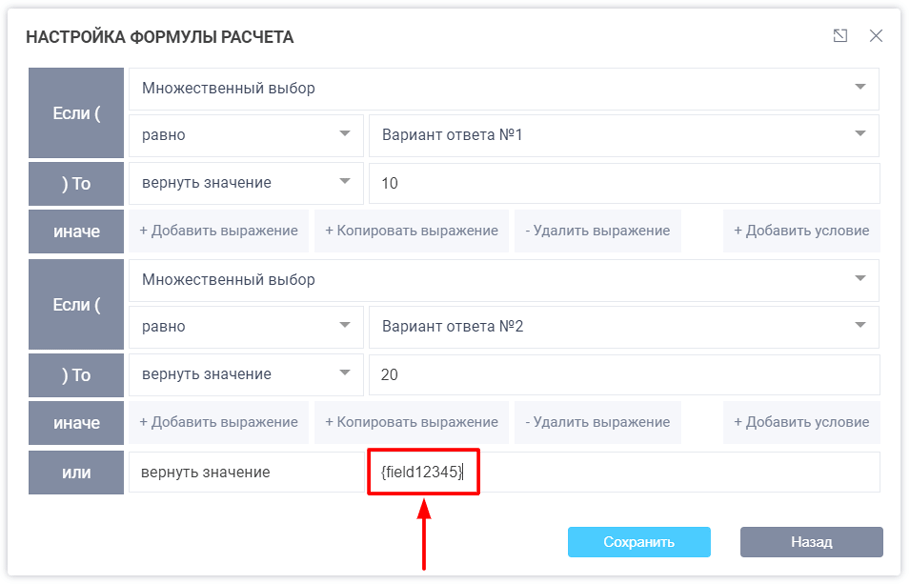Click the input field containing 10

(x=623, y=183)
